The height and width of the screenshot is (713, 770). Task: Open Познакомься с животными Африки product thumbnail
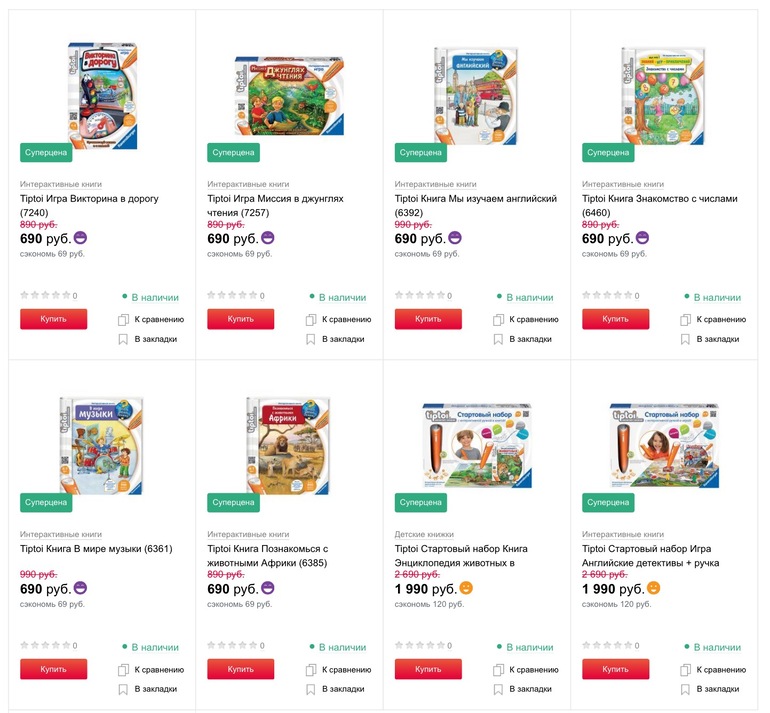[289, 445]
